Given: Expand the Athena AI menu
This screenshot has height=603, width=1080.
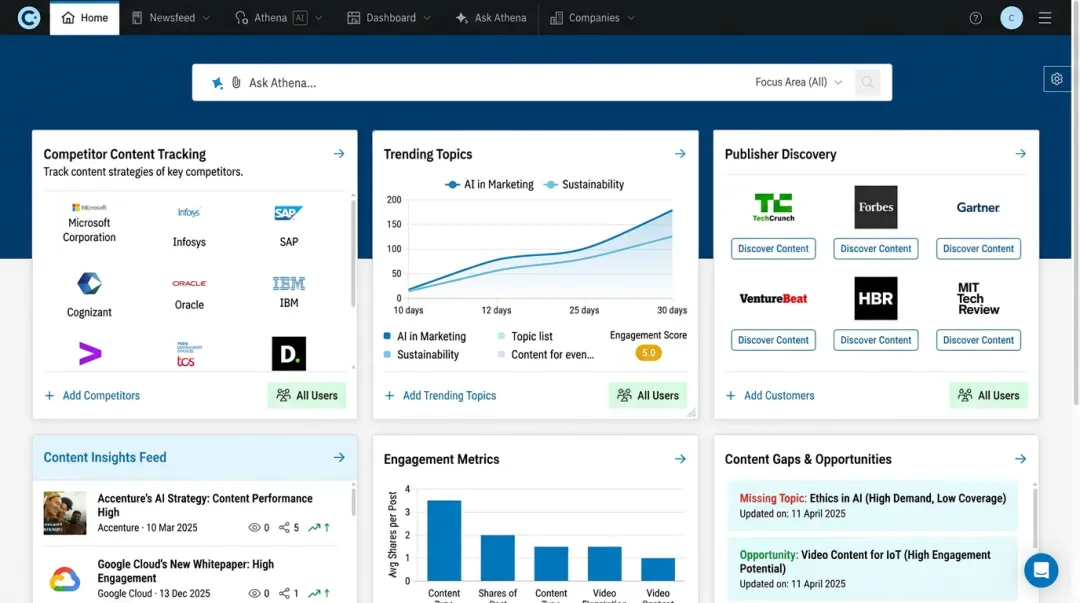Looking at the screenshot, I should [278, 18].
